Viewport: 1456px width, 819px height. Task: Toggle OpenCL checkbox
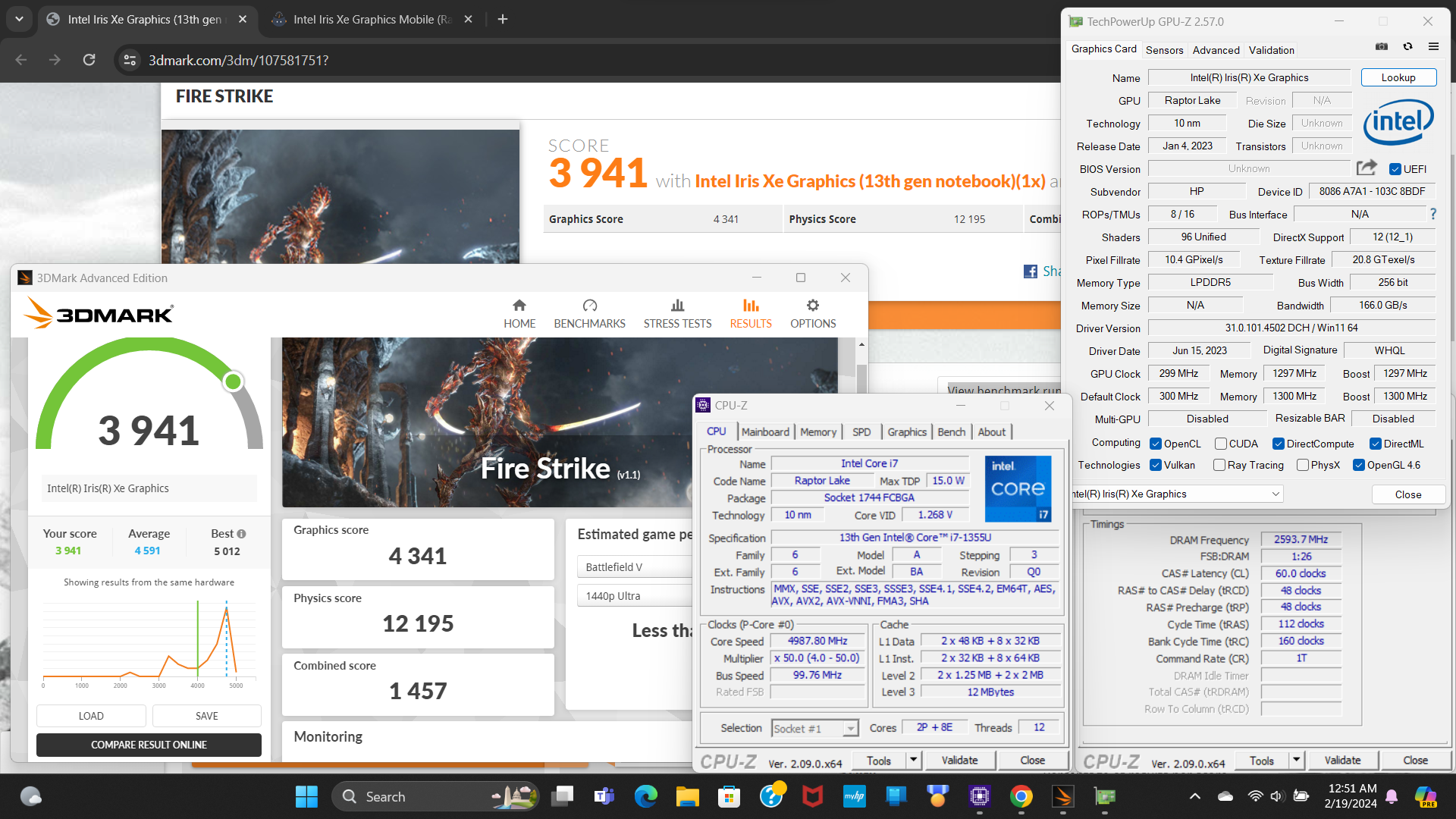[1156, 444]
